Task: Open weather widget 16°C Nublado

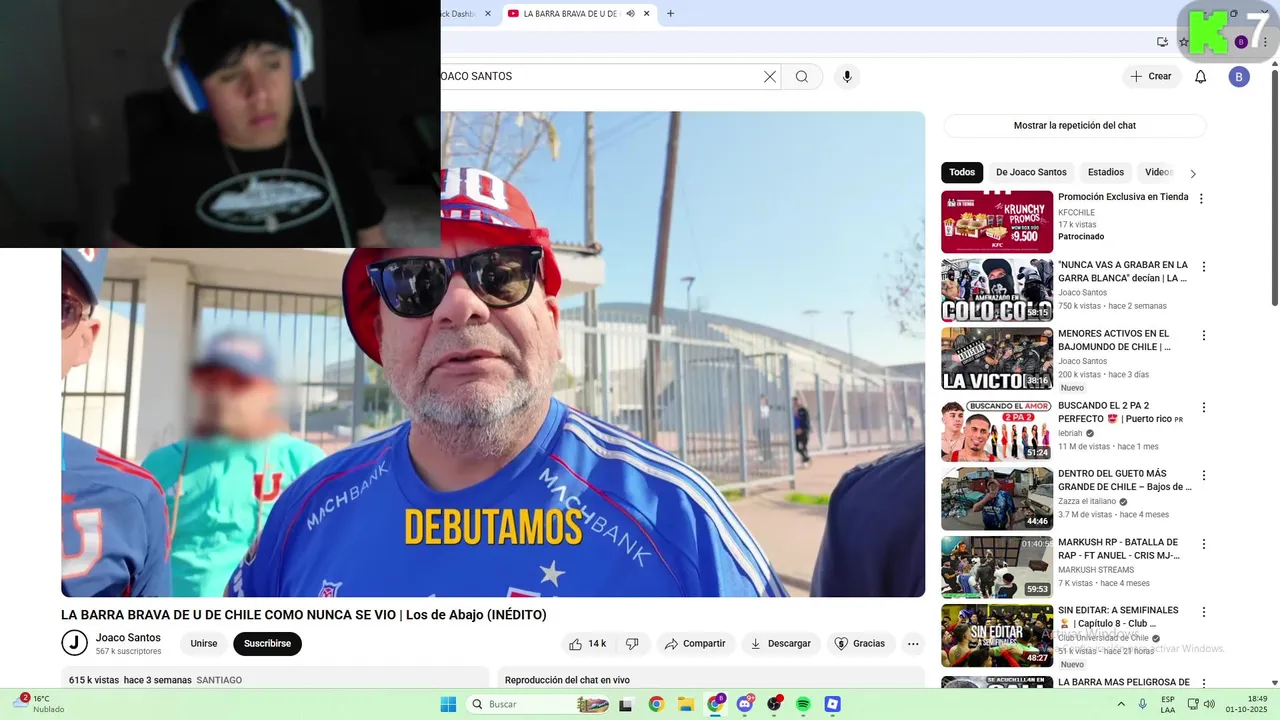Action: tap(40, 704)
